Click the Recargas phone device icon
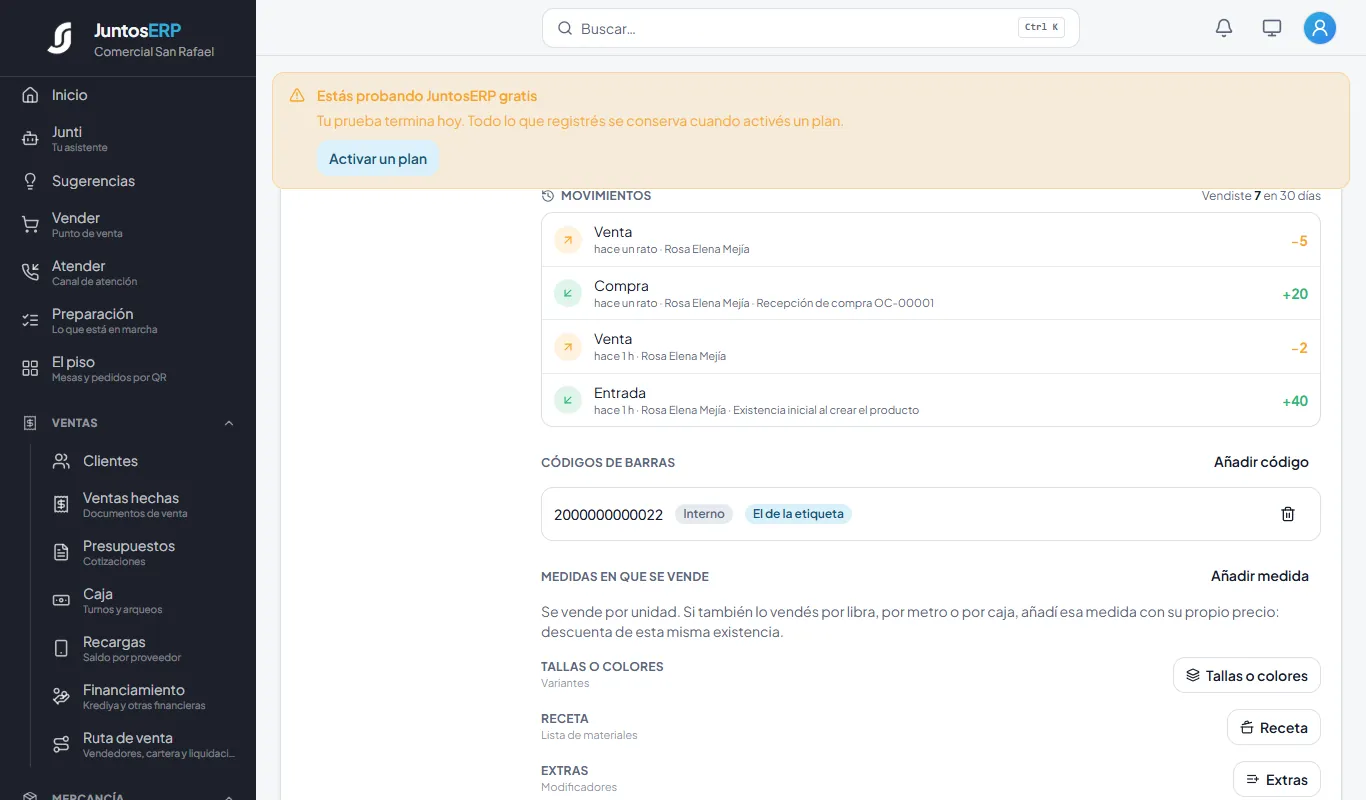The width and height of the screenshot is (1366, 800). click(x=61, y=649)
